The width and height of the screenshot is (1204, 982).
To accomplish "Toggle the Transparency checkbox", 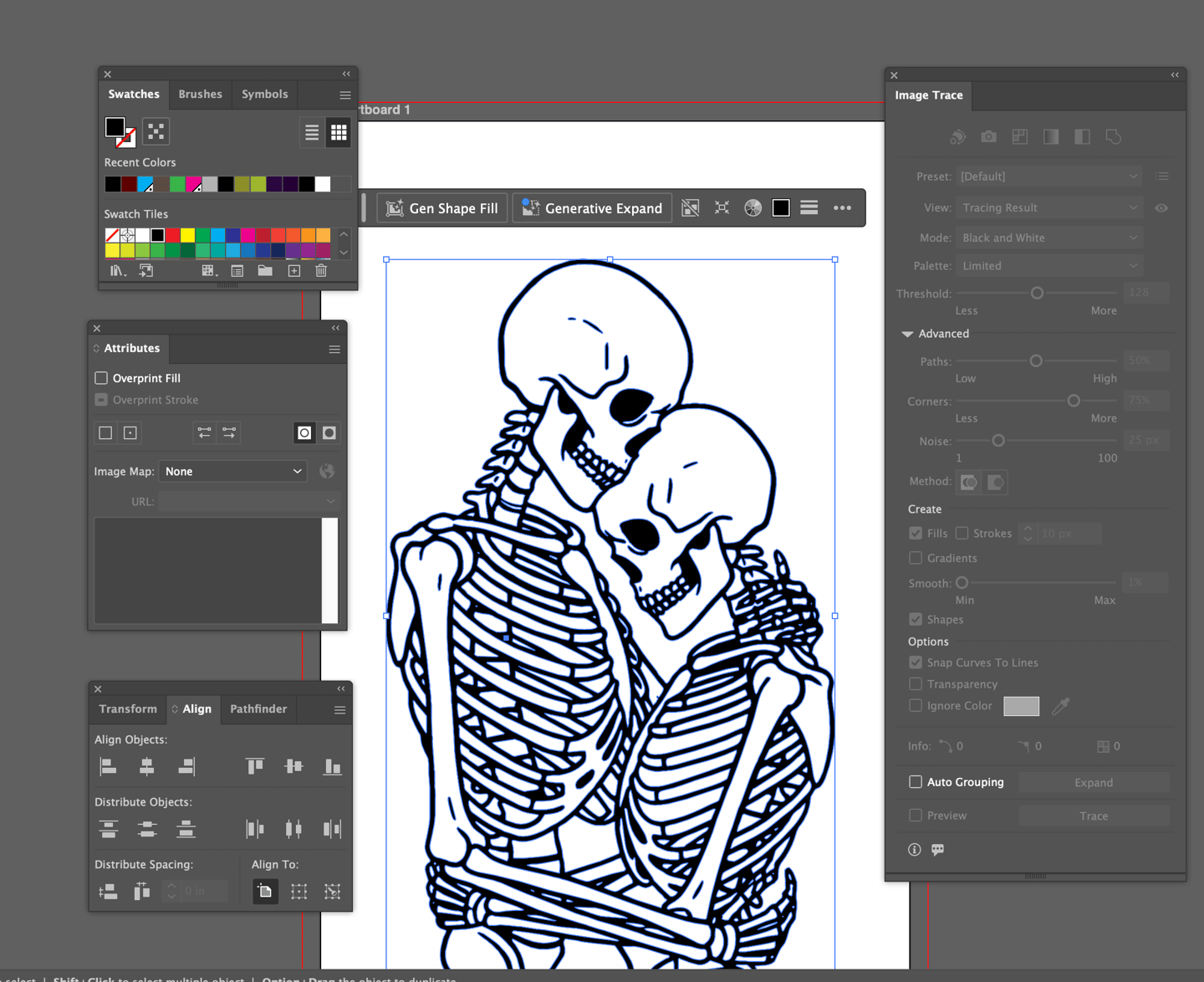I will pyautogui.click(x=916, y=684).
